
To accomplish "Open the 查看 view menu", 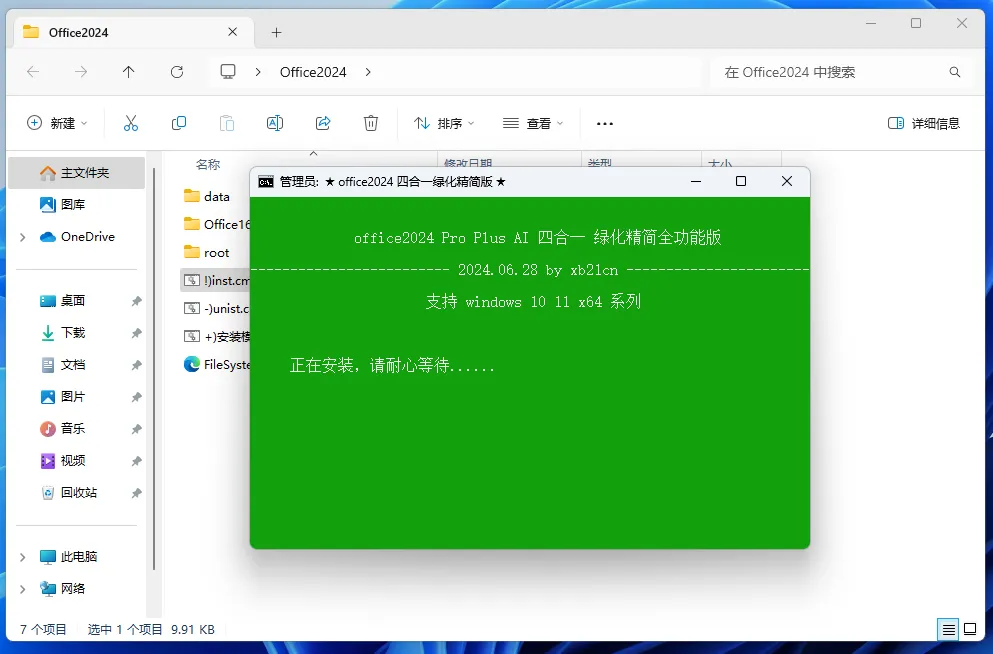I will click(533, 123).
